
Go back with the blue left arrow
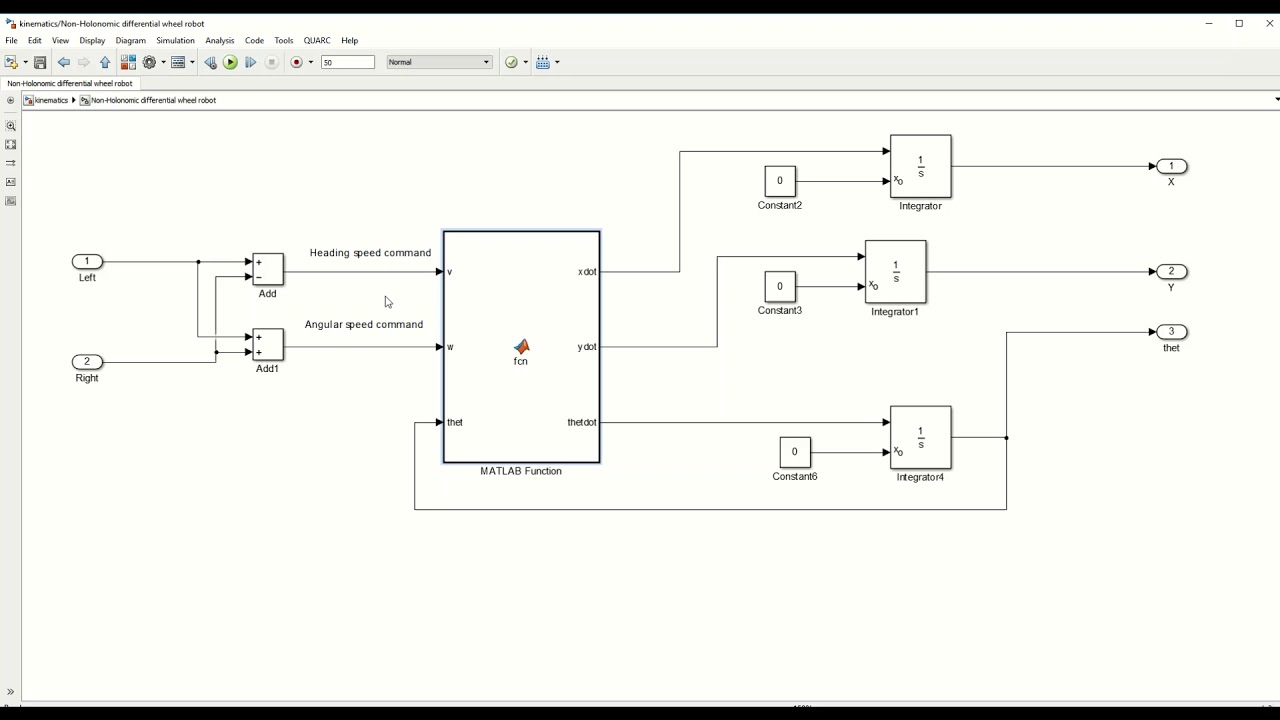[x=64, y=62]
